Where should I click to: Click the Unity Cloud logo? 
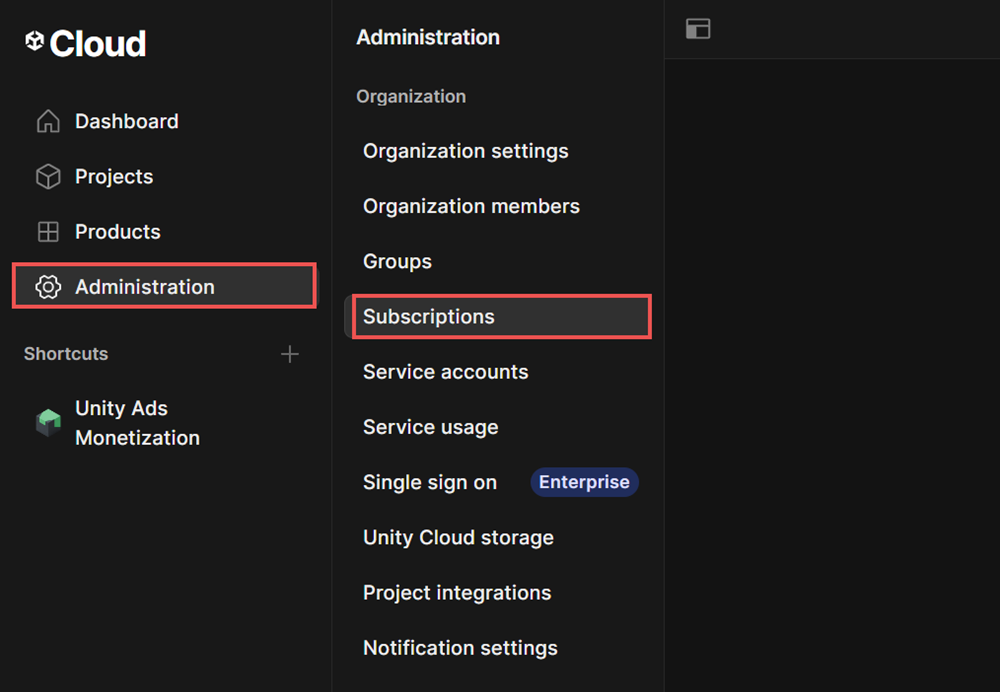tap(85, 43)
